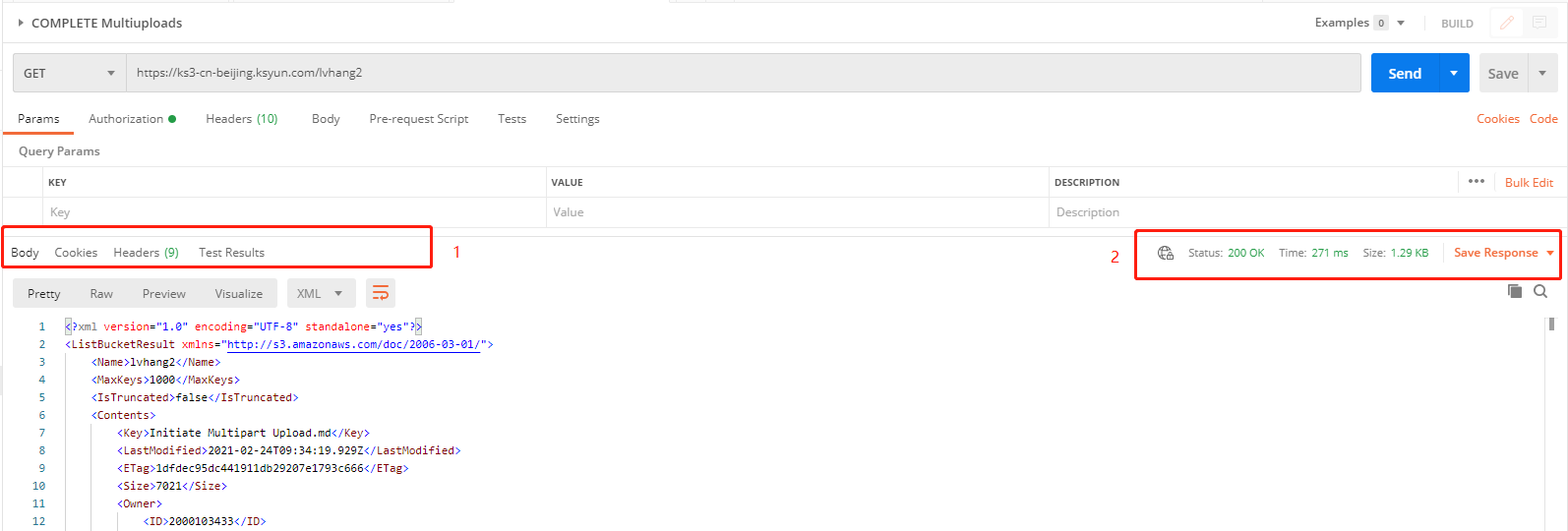Open the three-dot column options menu

click(1476, 181)
